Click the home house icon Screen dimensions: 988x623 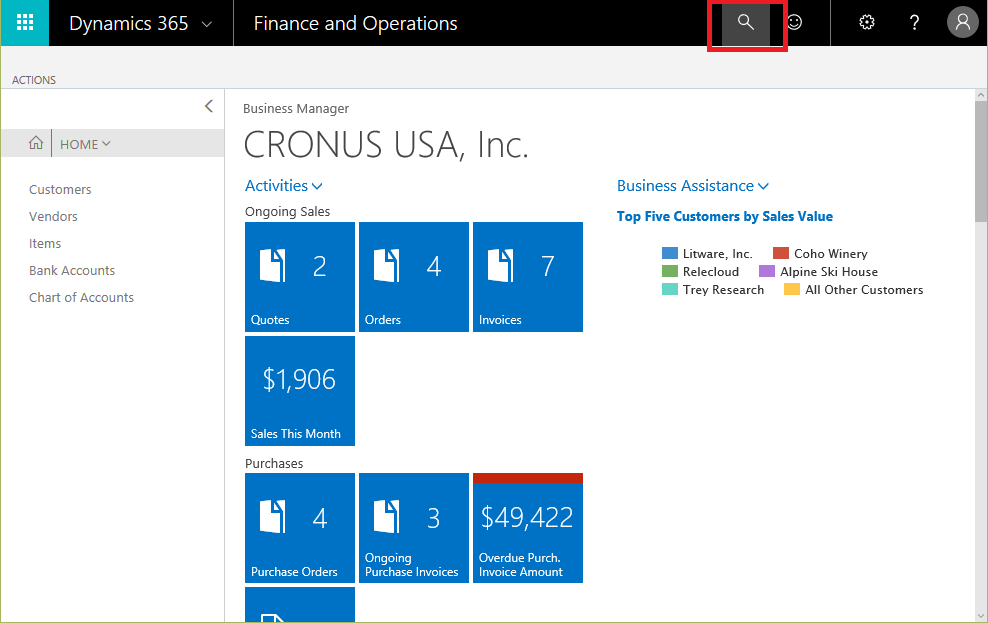point(36,144)
